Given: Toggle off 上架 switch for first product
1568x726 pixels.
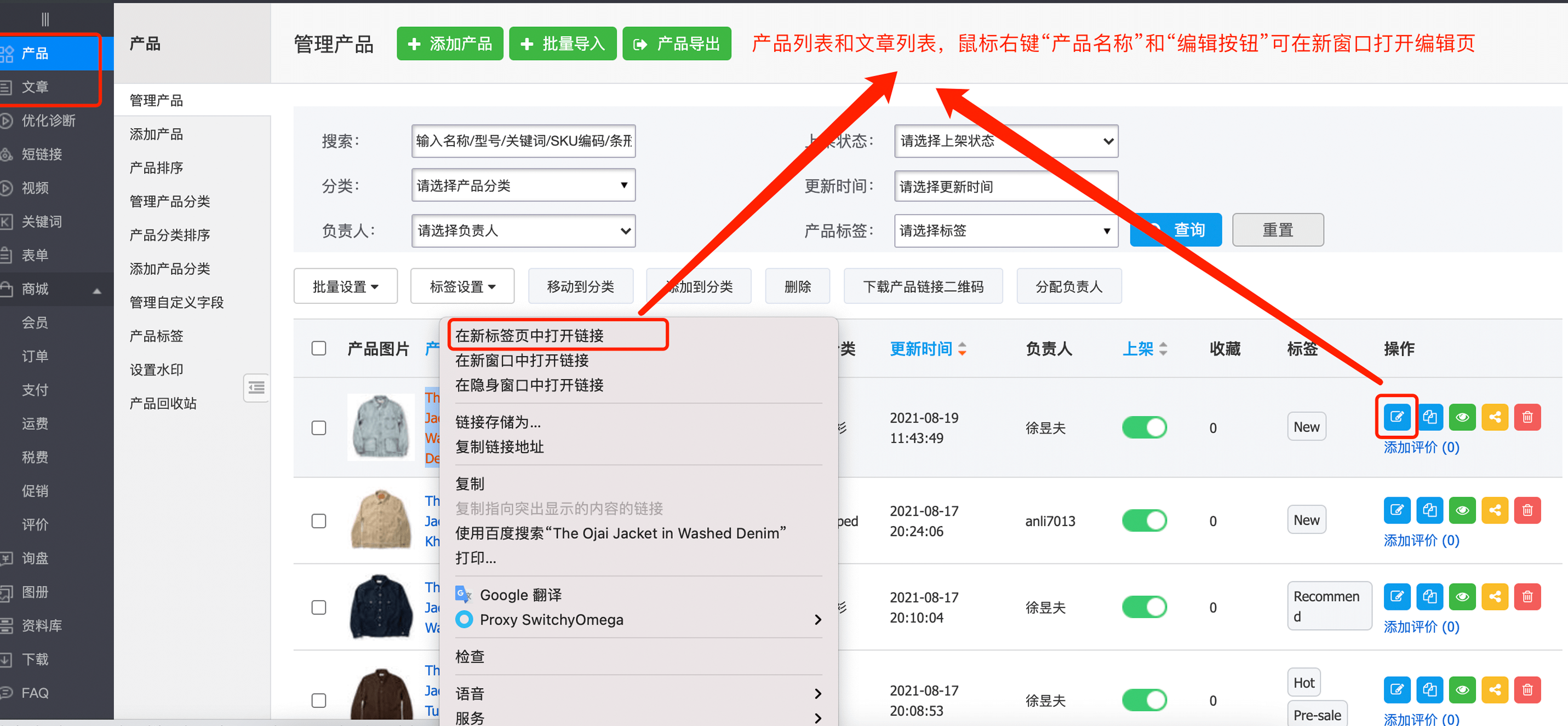Looking at the screenshot, I should (x=1144, y=427).
